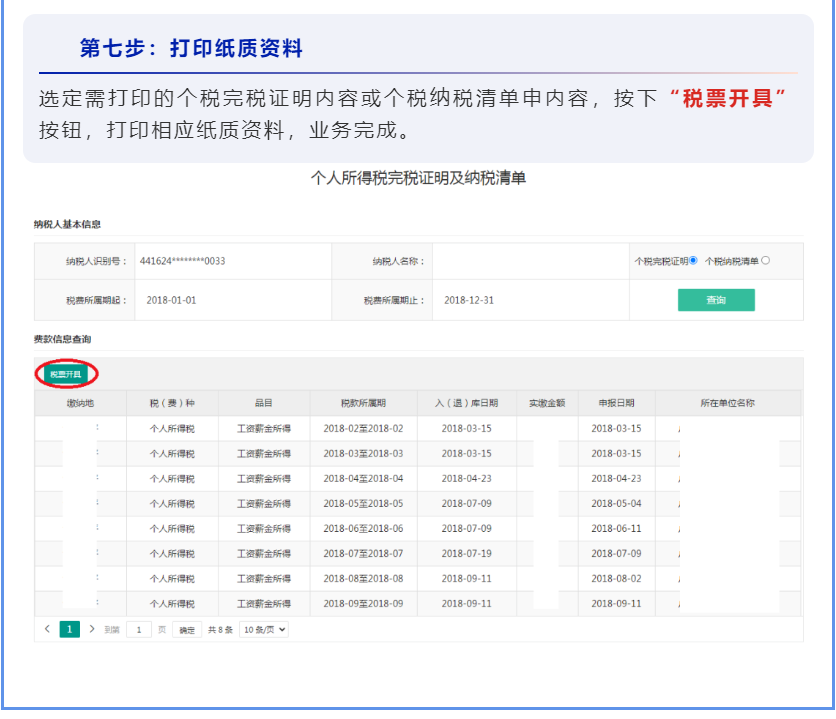Select the 个税纳税清单 radio button
The image size is (836, 719).
pyautogui.click(x=766, y=260)
